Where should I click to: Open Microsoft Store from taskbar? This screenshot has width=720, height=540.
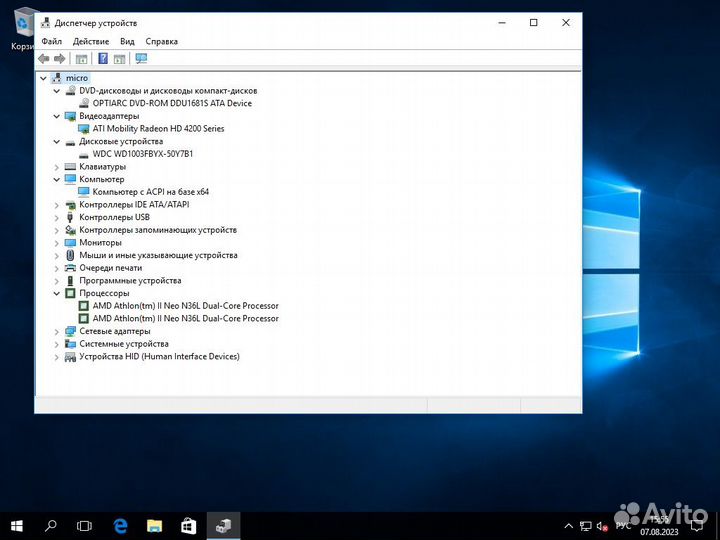[188, 526]
